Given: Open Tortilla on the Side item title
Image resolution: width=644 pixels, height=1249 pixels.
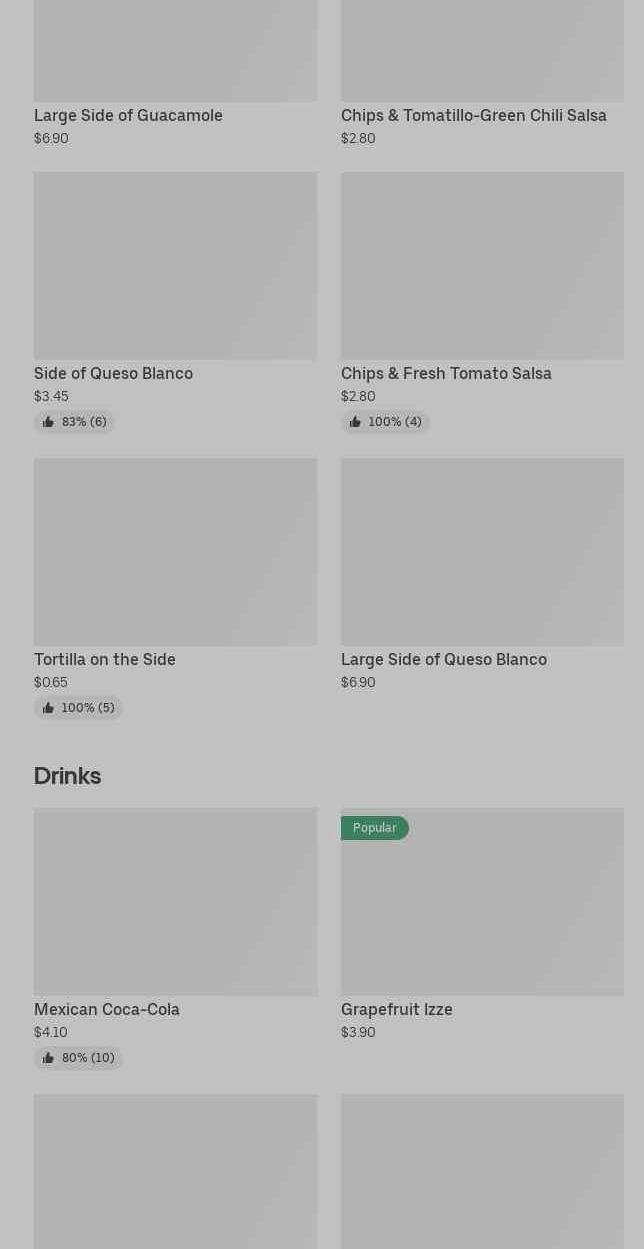Looking at the screenshot, I should point(105,659).
